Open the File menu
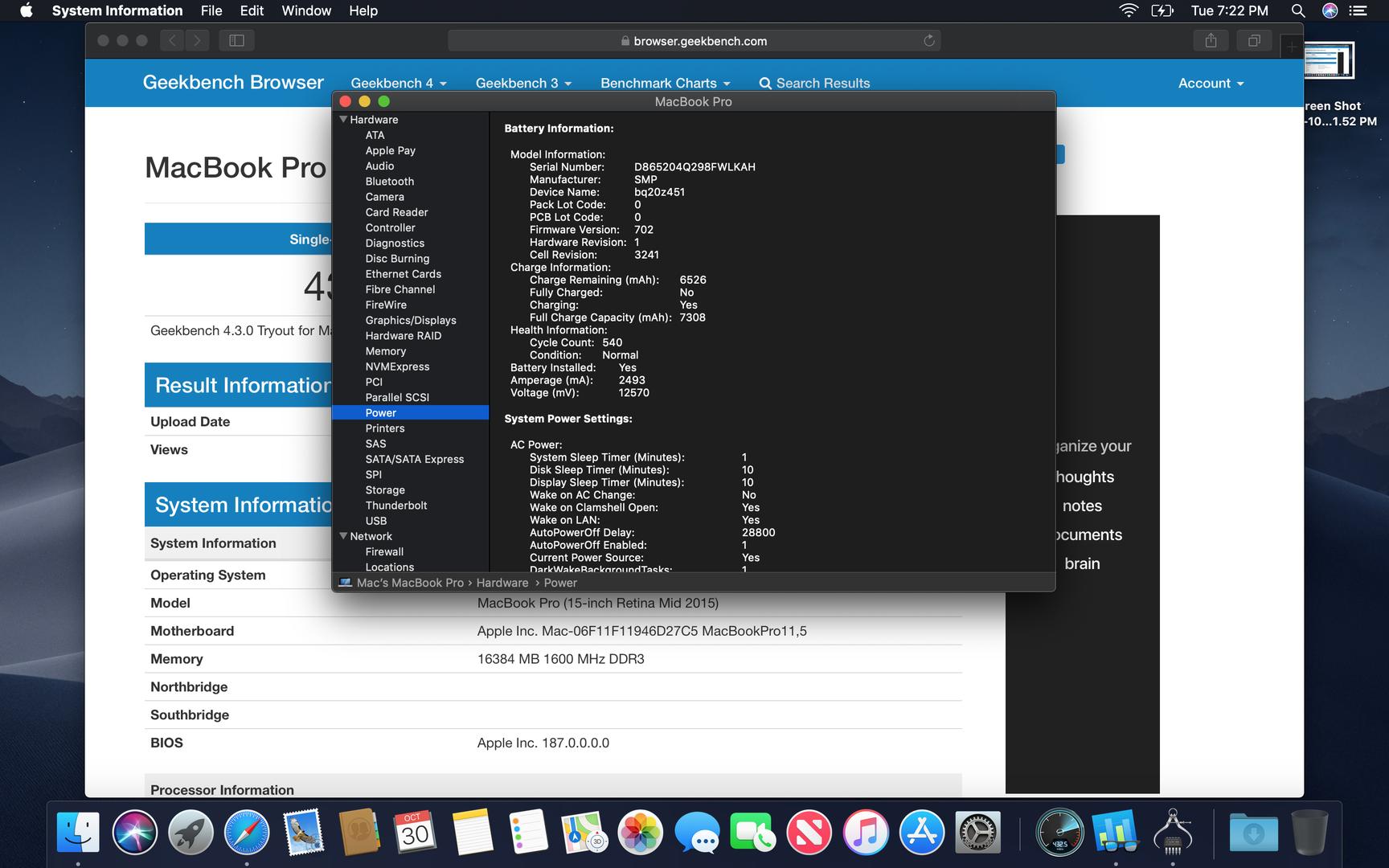1389x868 pixels. [x=211, y=10]
